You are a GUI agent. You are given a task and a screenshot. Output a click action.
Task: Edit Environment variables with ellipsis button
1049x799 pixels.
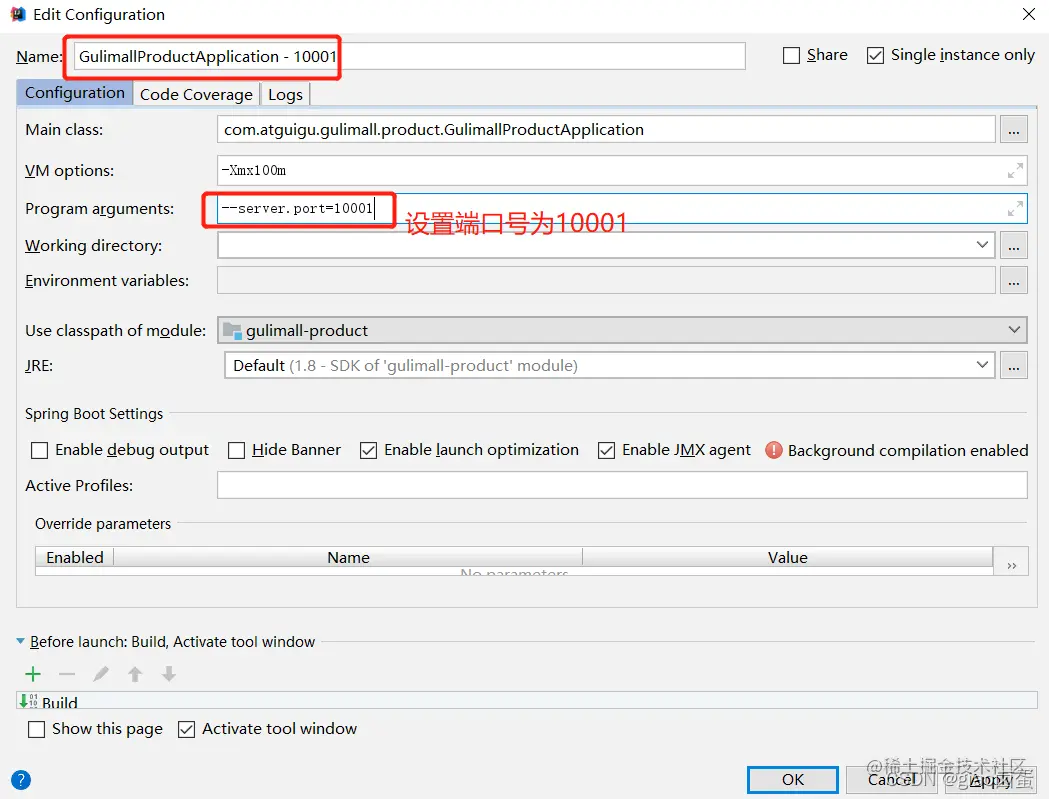pyautogui.click(x=1014, y=280)
